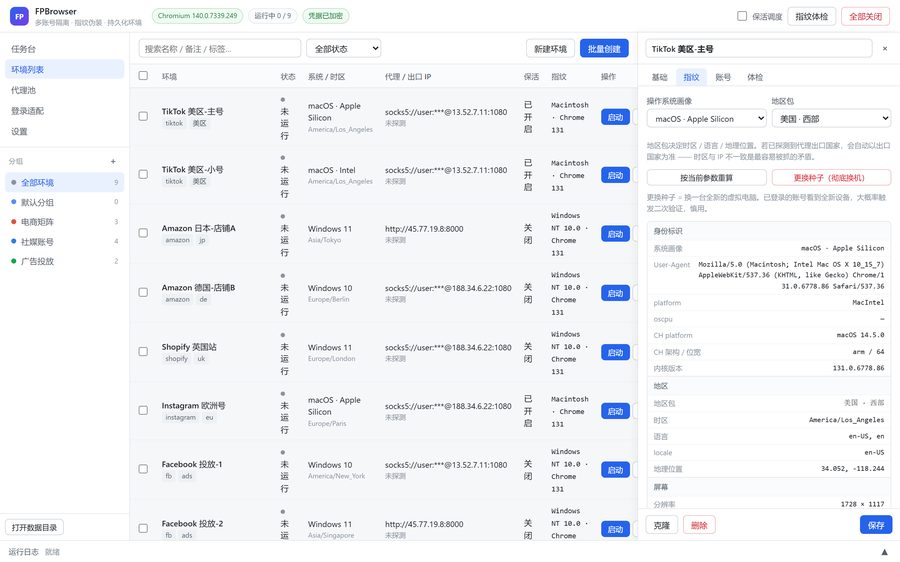Switch to the 指纹 tab
Viewport: 900px width, 562px height.
click(x=691, y=77)
